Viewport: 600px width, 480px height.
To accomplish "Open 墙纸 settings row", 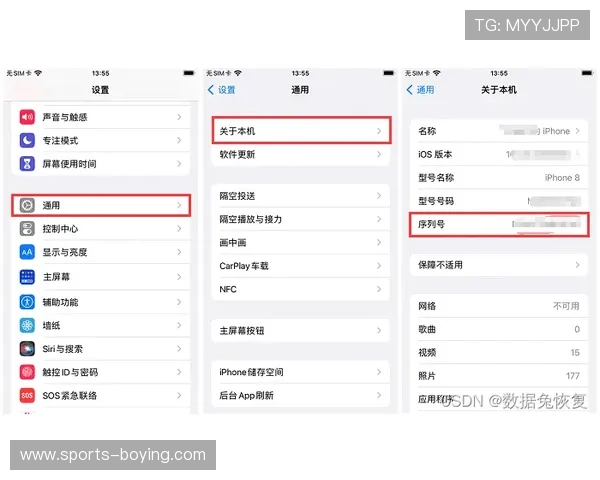I will tap(101, 325).
